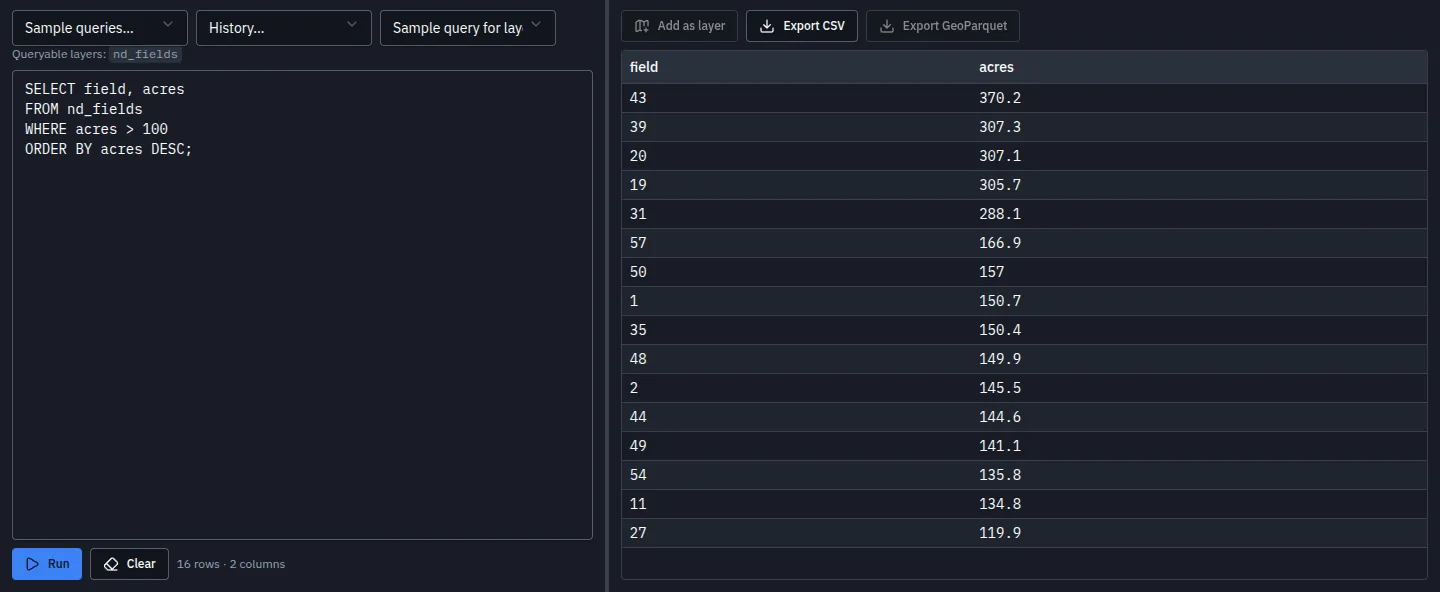Image resolution: width=1440 pixels, height=592 pixels.
Task: Click the FROM nd_fields query line
Action: click(84, 109)
